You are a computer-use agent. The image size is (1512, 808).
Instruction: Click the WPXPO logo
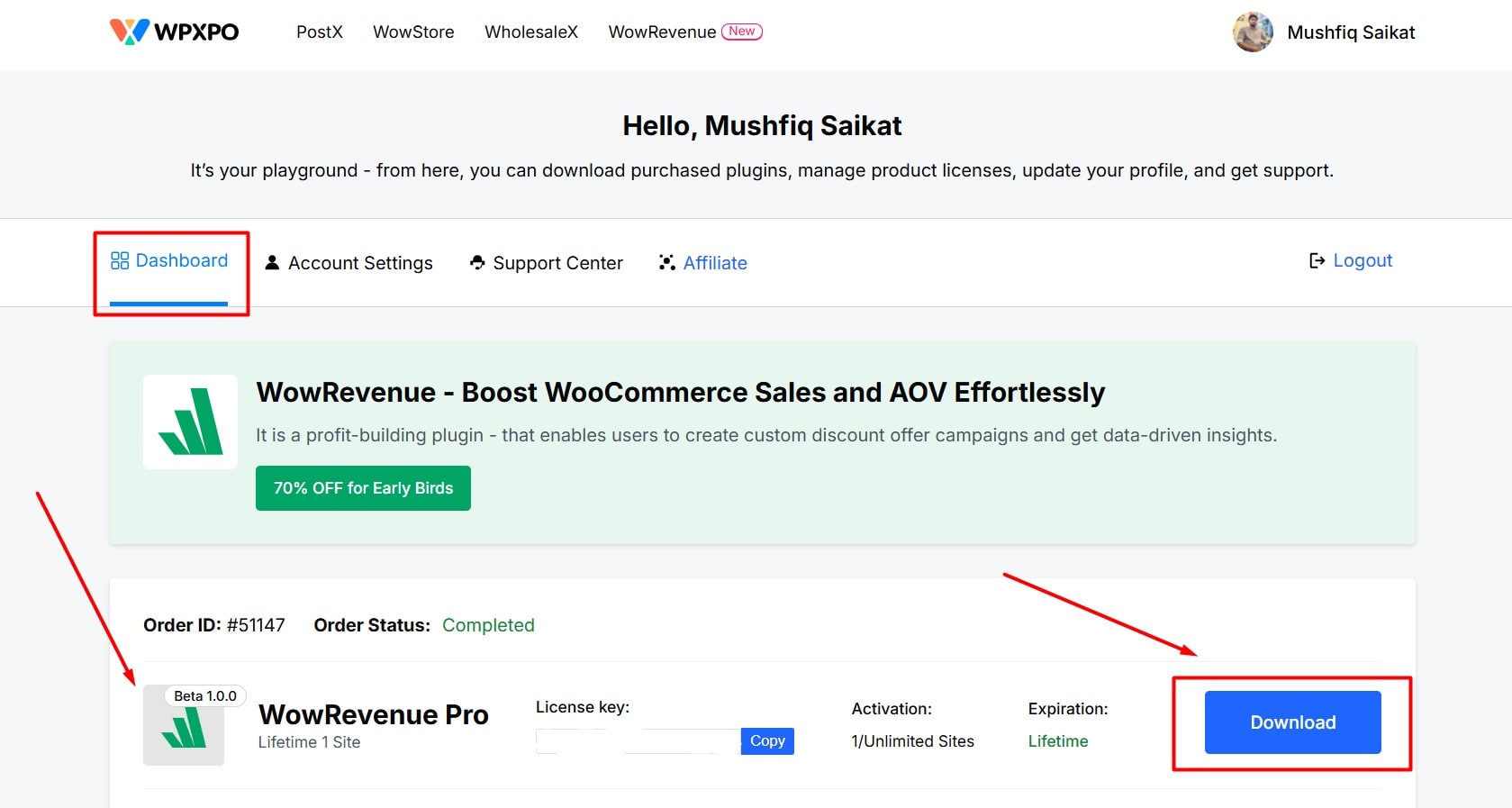174,32
